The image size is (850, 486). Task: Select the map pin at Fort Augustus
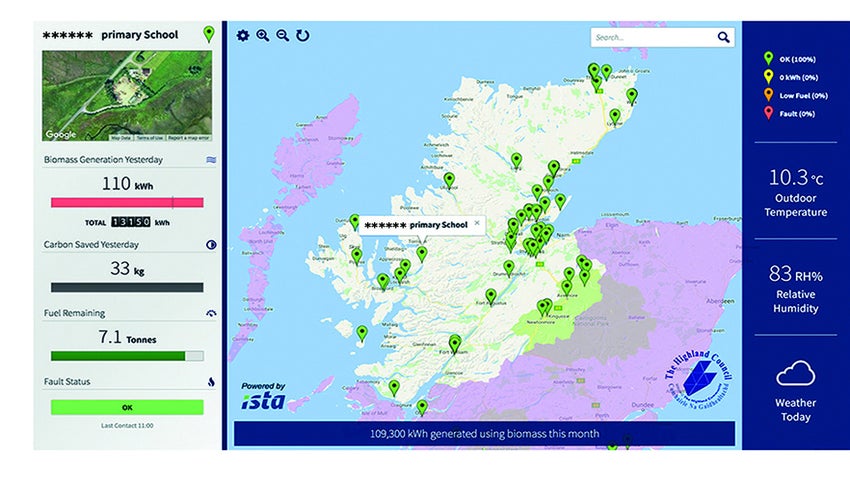(491, 296)
